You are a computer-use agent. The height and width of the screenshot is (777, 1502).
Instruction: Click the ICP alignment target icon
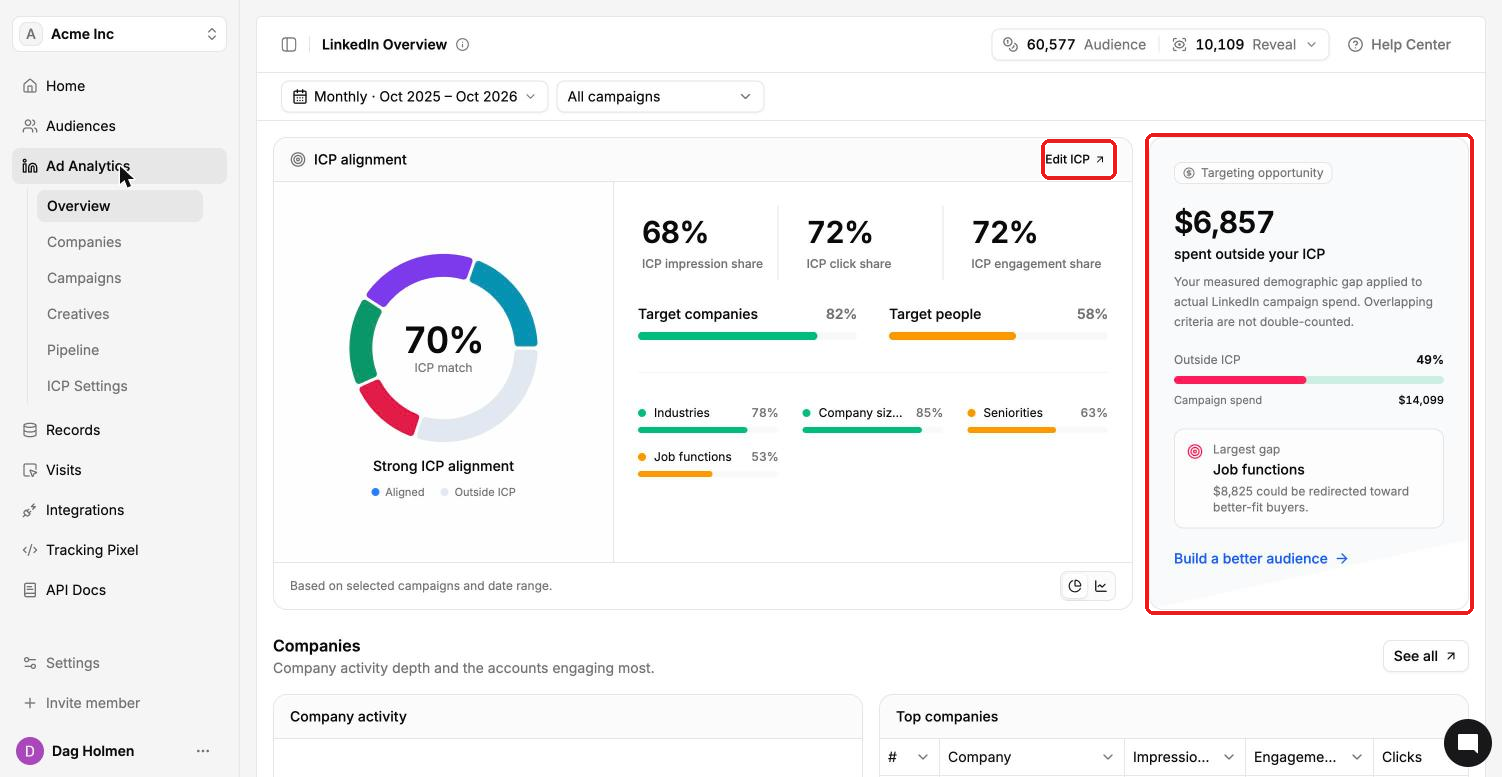coord(297,159)
